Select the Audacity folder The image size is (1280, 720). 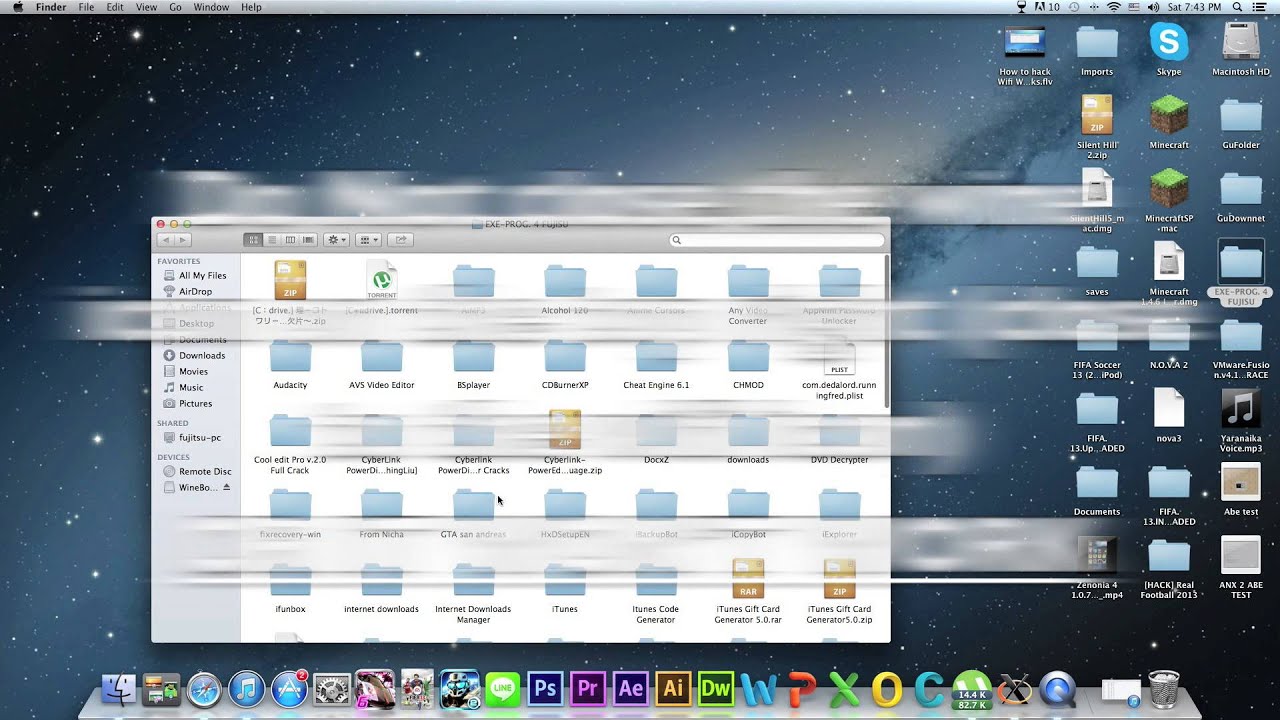pos(290,357)
